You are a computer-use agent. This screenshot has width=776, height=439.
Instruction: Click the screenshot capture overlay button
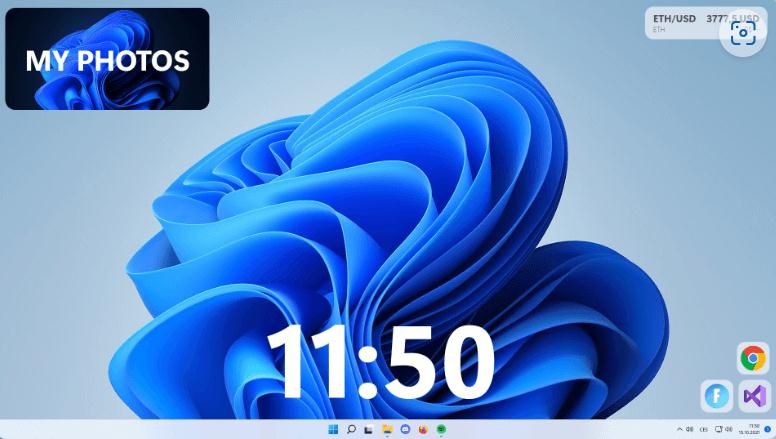click(x=743, y=33)
